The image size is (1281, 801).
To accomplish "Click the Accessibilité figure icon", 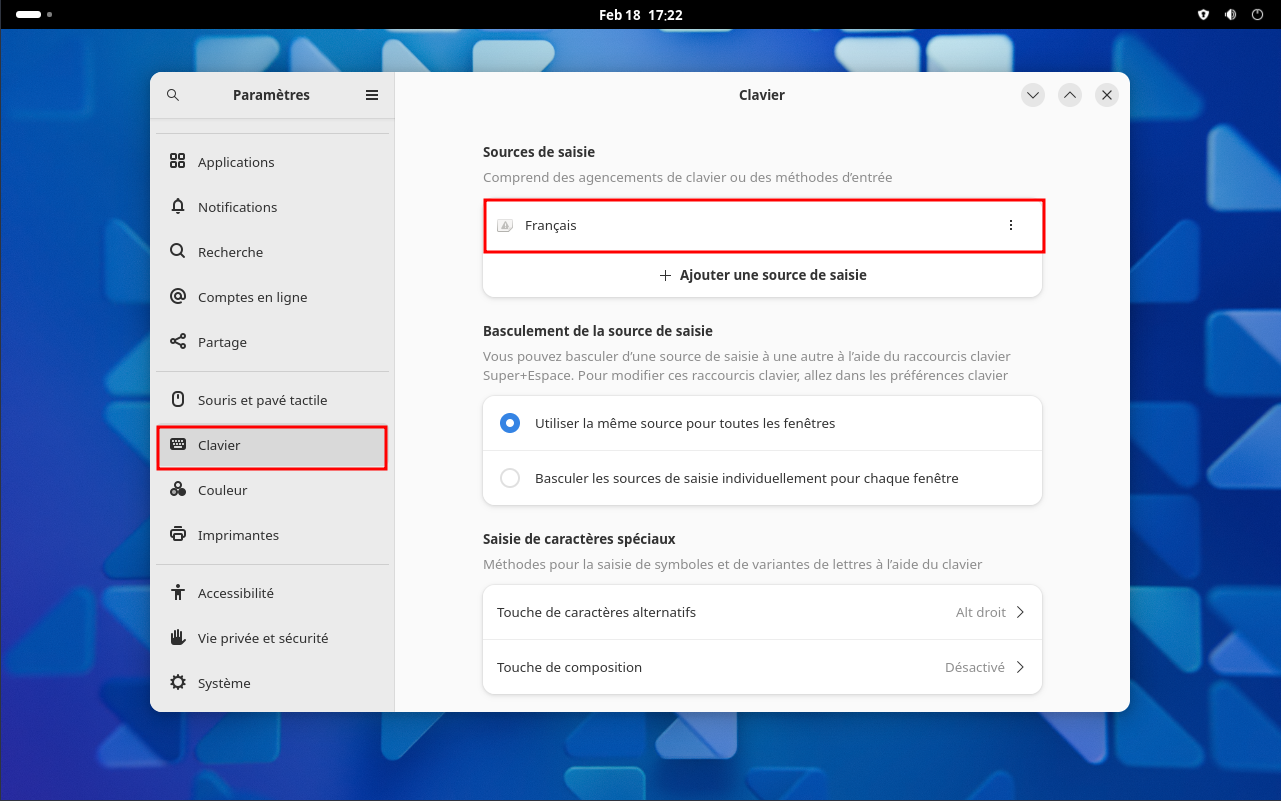I will (178, 593).
